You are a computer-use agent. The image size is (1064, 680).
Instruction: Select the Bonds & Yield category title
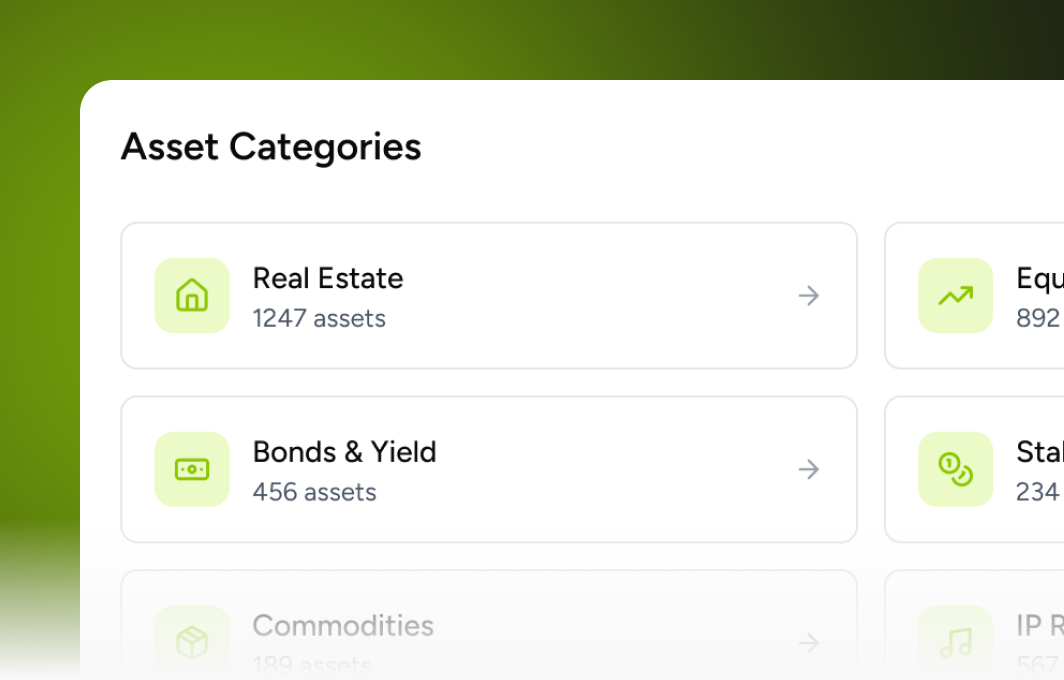(x=344, y=452)
